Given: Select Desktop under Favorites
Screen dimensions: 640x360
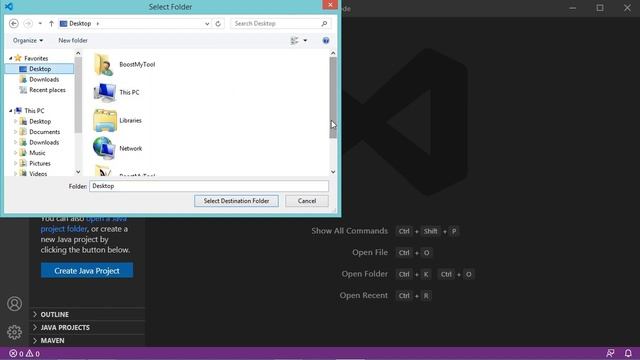Looking at the screenshot, I should pos(40,69).
